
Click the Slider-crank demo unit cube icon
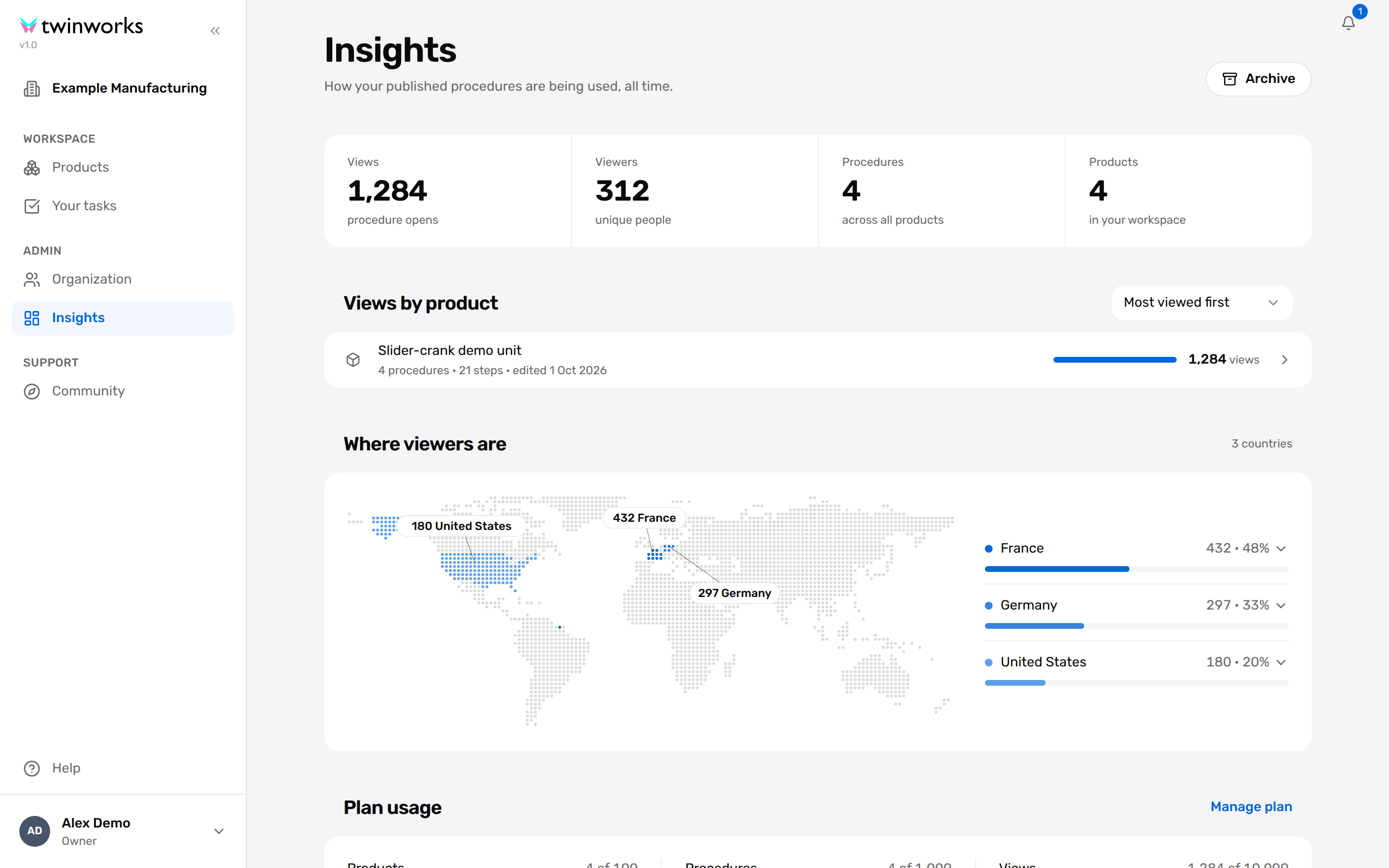pos(353,360)
